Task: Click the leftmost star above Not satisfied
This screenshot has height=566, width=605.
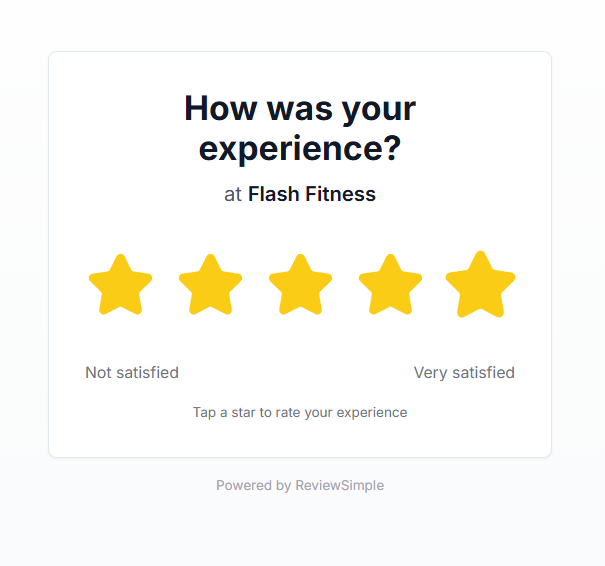Action: click(x=120, y=285)
